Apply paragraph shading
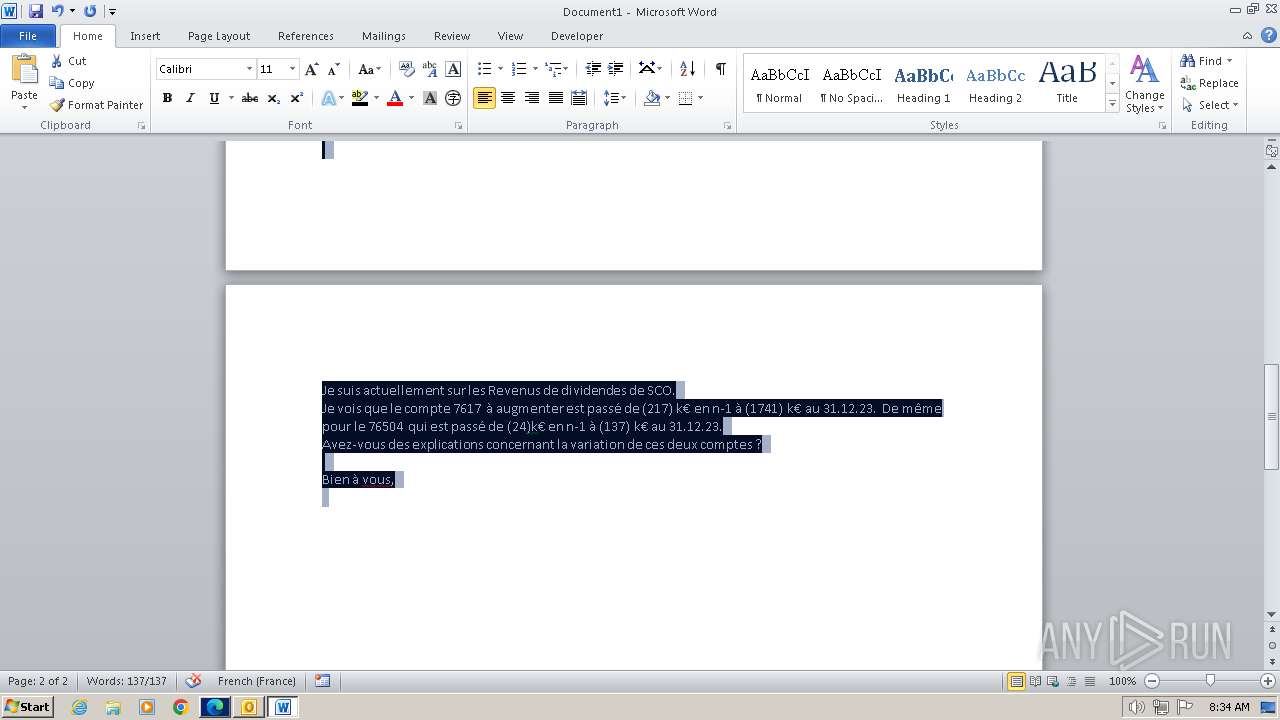 [652, 98]
